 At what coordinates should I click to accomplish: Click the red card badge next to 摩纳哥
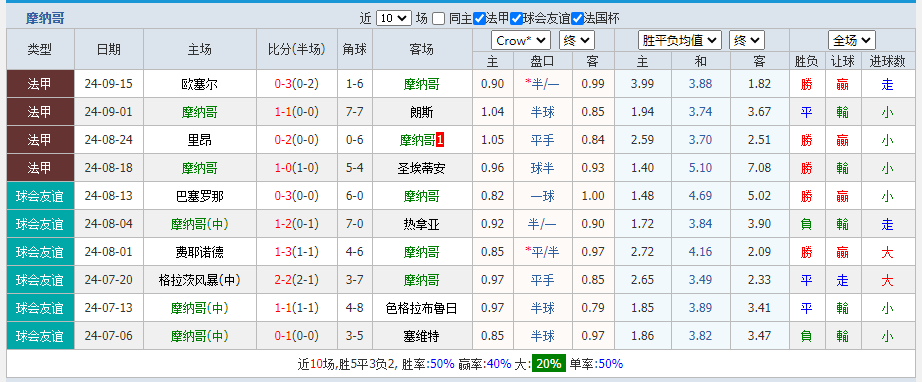(x=440, y=140)
